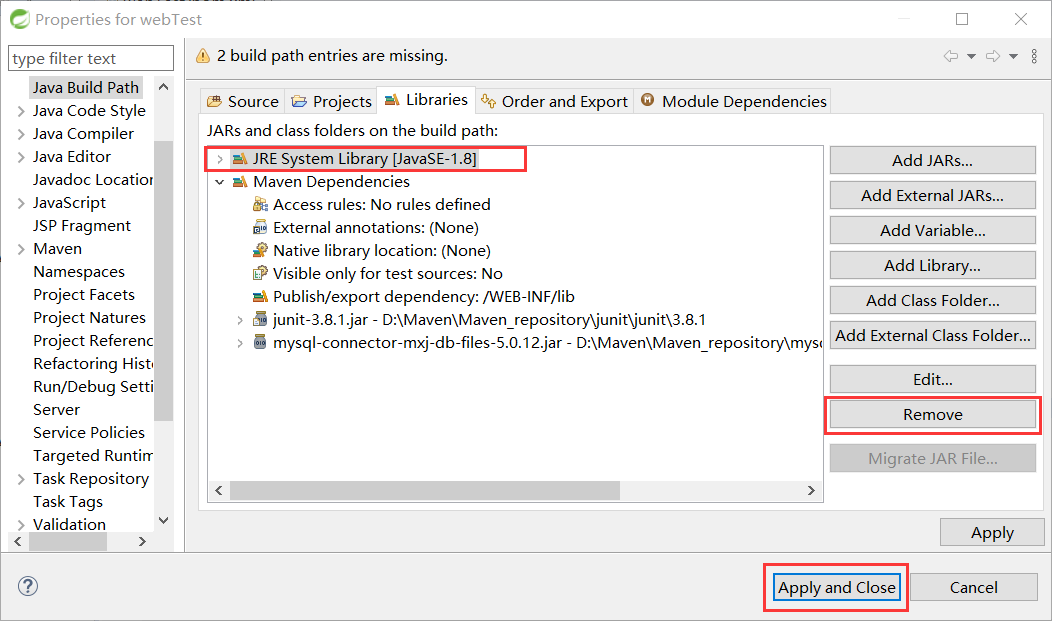Select Run/Debug Settings in sidebar
Screen dimensions: 1052x621
pos(93,387)
